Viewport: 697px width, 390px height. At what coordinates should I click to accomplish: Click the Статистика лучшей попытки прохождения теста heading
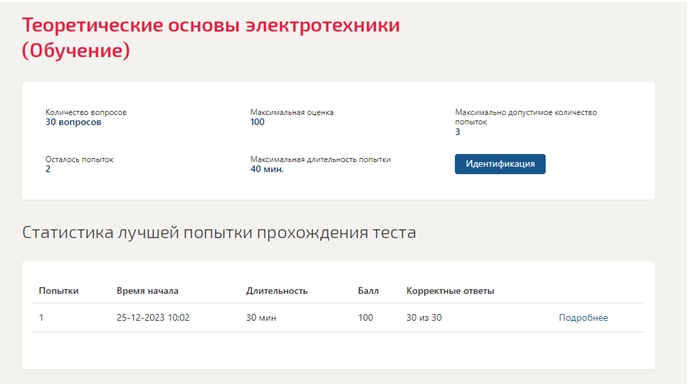[219, 233]
